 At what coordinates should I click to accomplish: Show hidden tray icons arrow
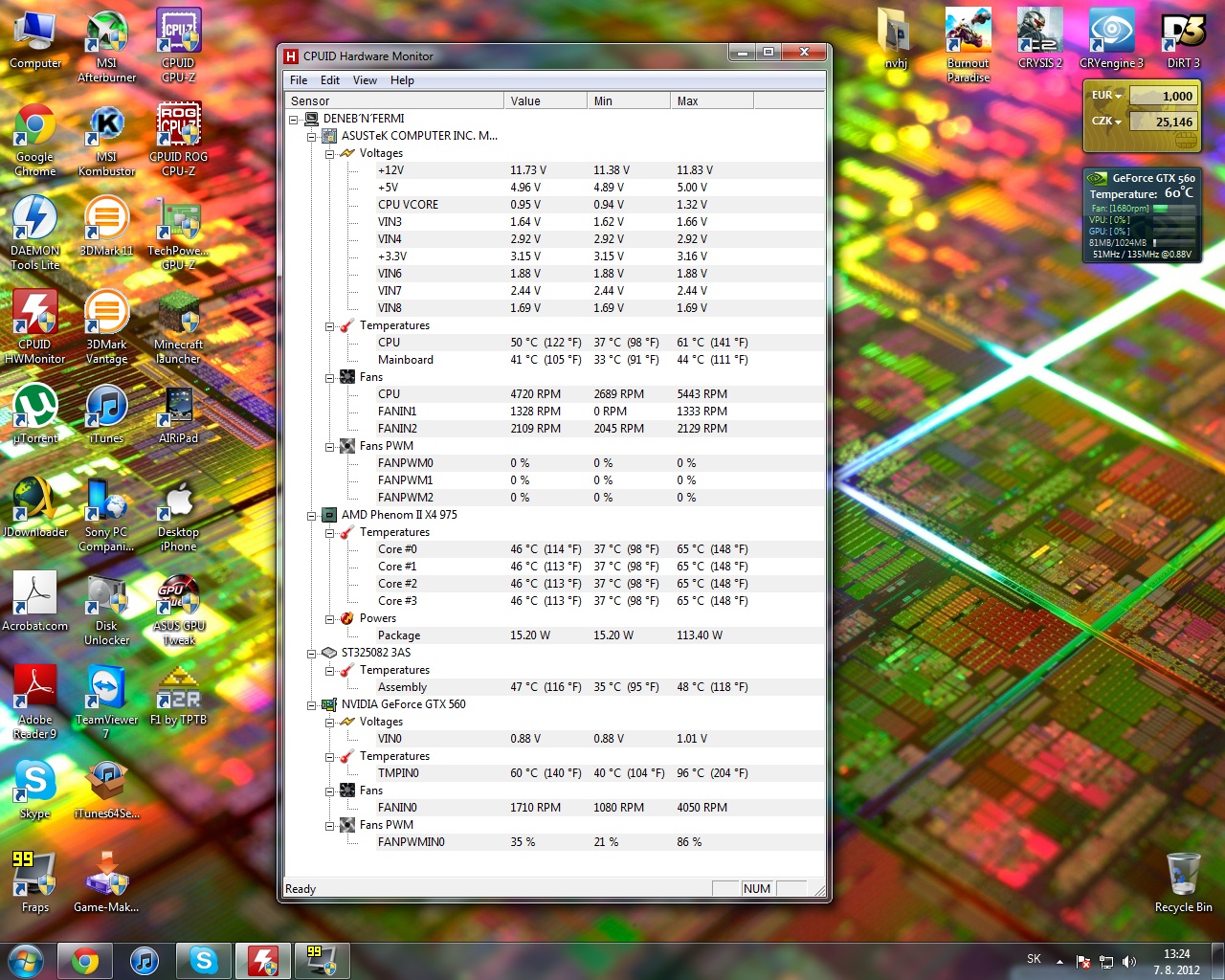pos(1059,962)
